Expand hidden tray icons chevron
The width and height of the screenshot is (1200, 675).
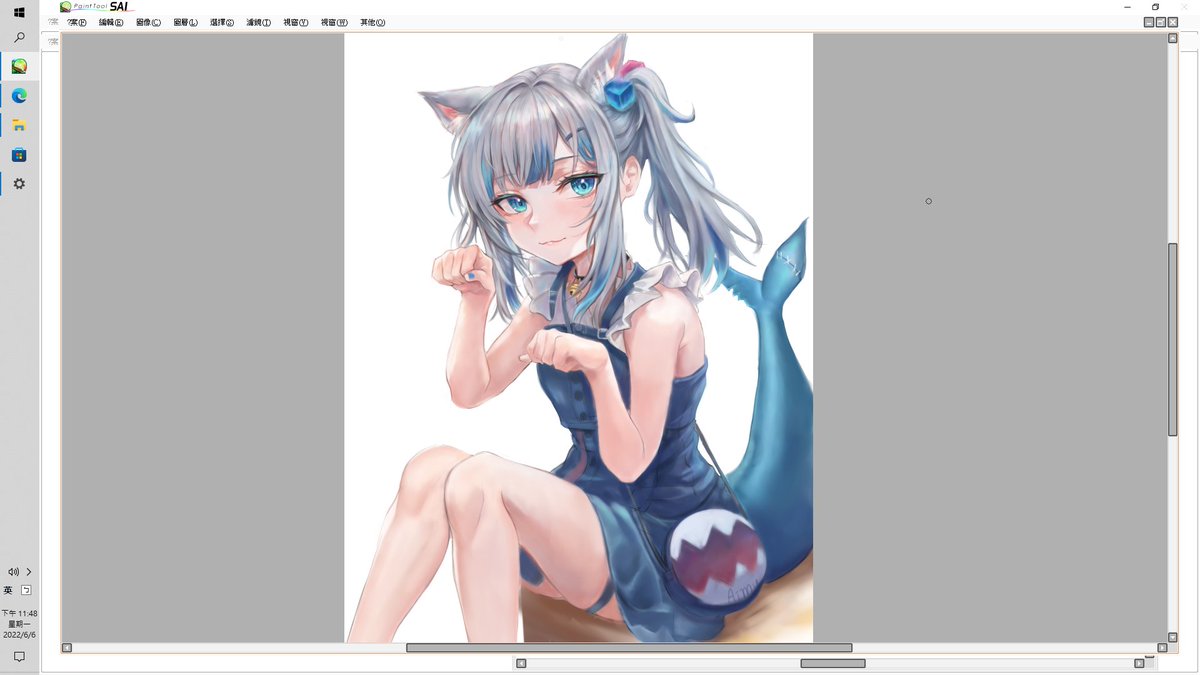pos(29,572)
